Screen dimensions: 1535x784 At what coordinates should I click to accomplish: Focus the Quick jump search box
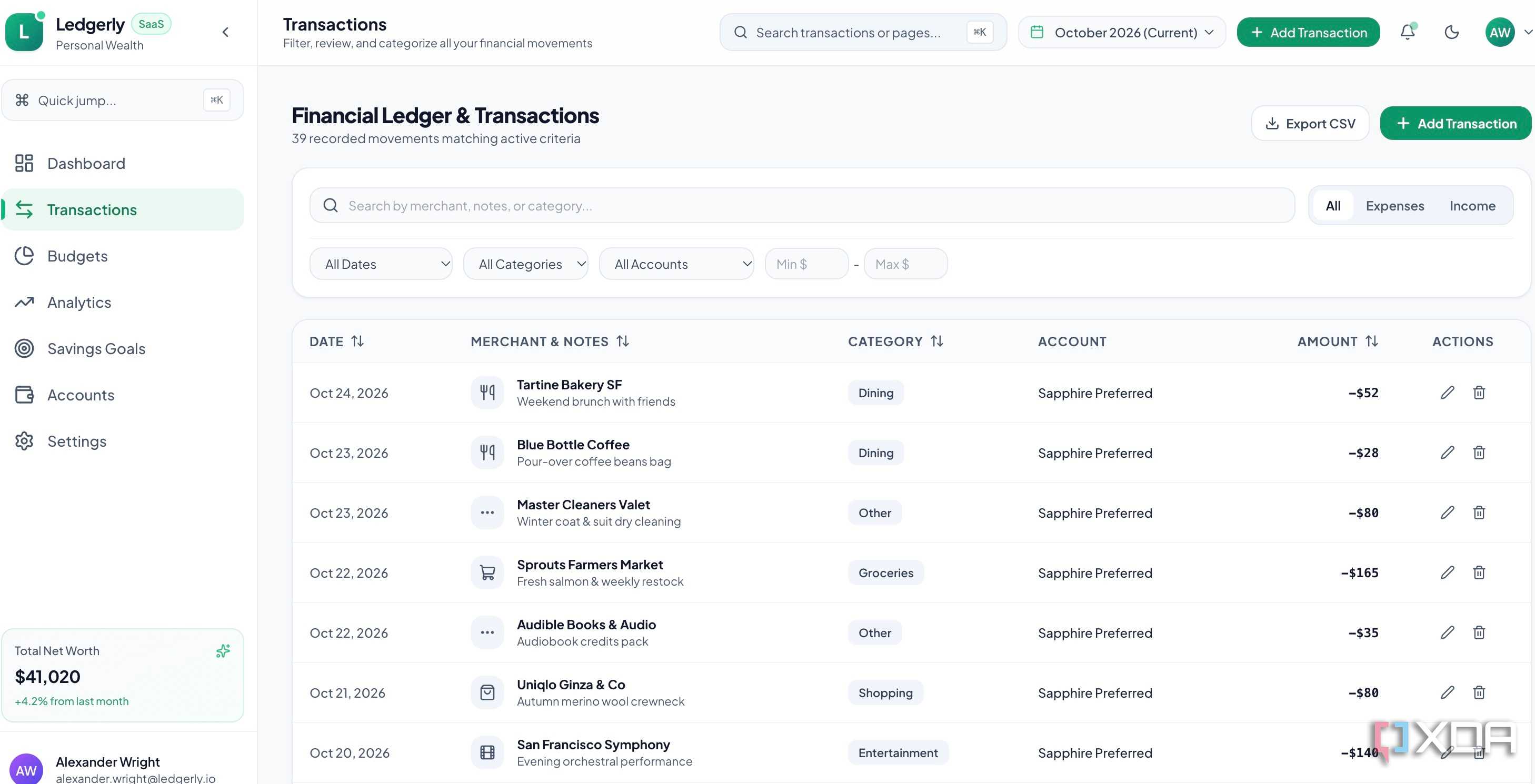123,100
